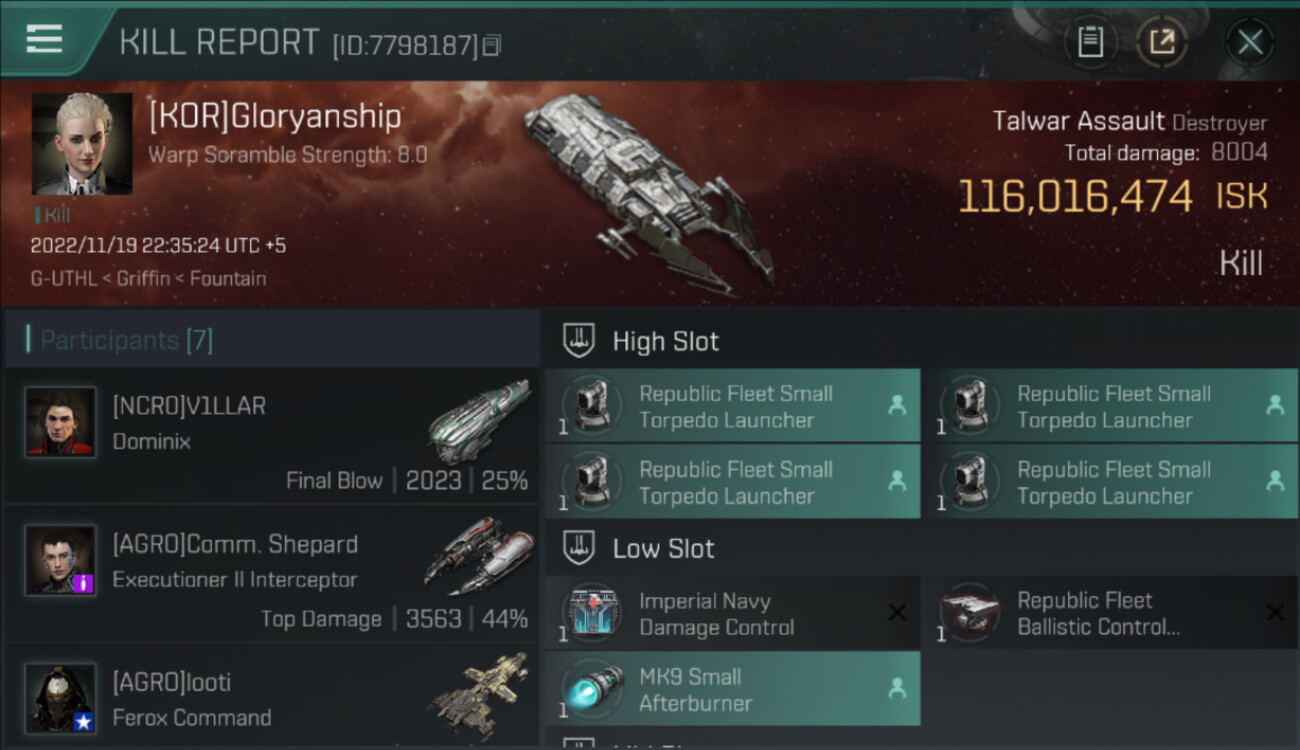Click the Executioner II Interceptor ship image

point(480,556)
